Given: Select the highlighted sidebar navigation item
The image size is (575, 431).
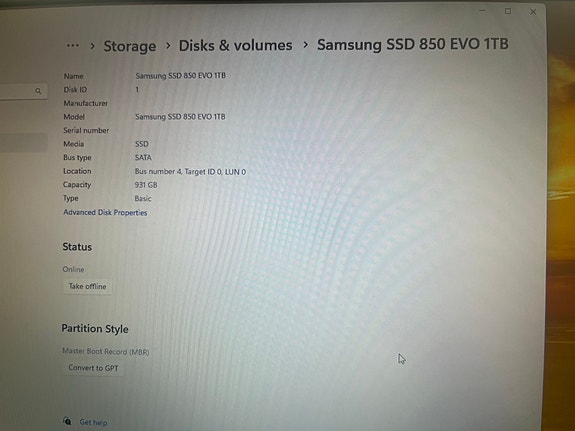Looking at the screenshot, I should [23, 143].
